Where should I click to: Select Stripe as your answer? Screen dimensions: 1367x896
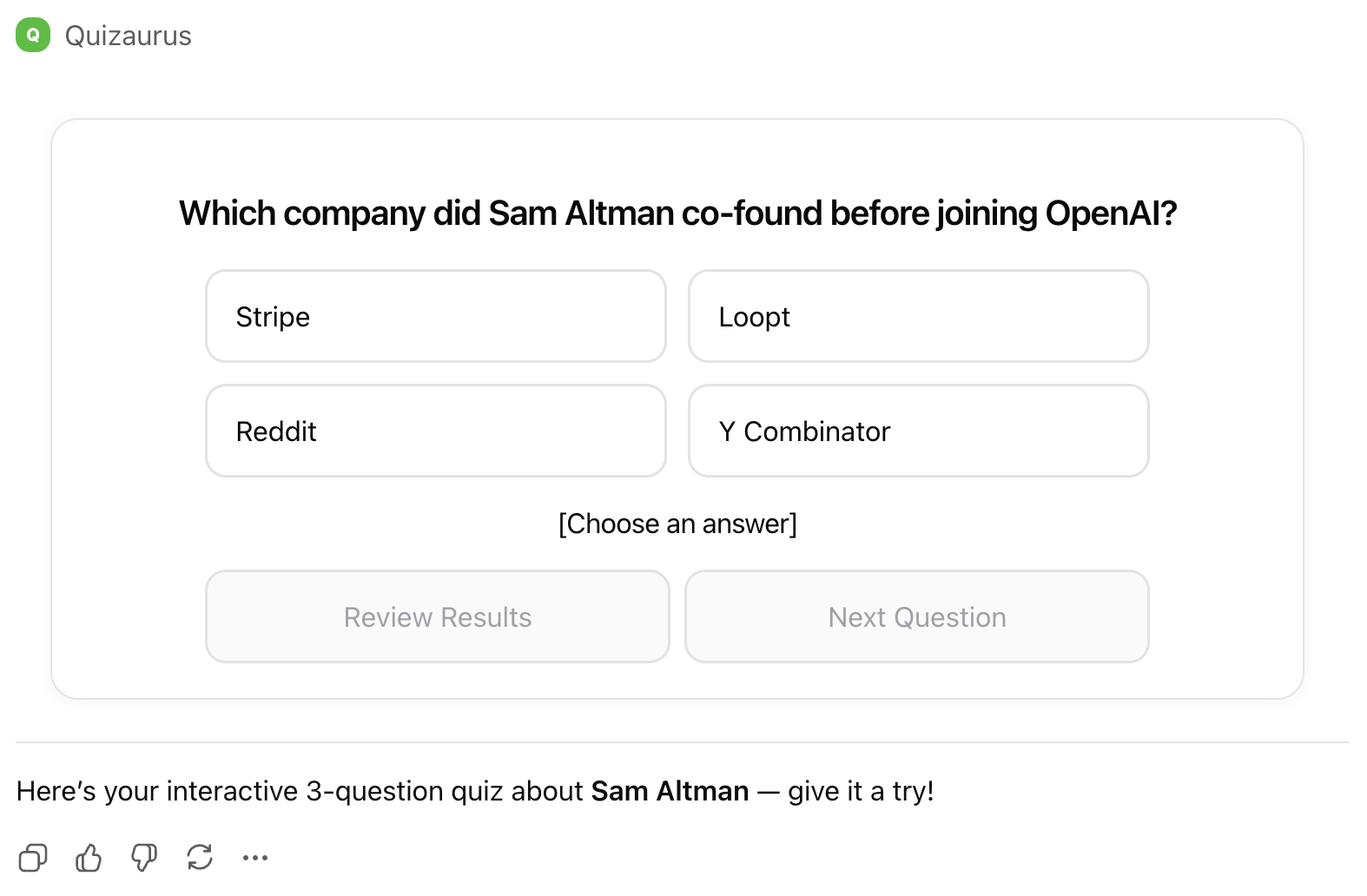point(435,316)
